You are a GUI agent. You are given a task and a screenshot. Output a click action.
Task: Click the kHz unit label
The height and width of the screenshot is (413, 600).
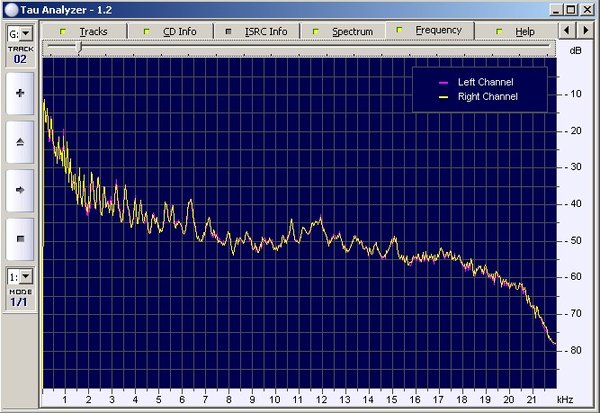(565, 400)
